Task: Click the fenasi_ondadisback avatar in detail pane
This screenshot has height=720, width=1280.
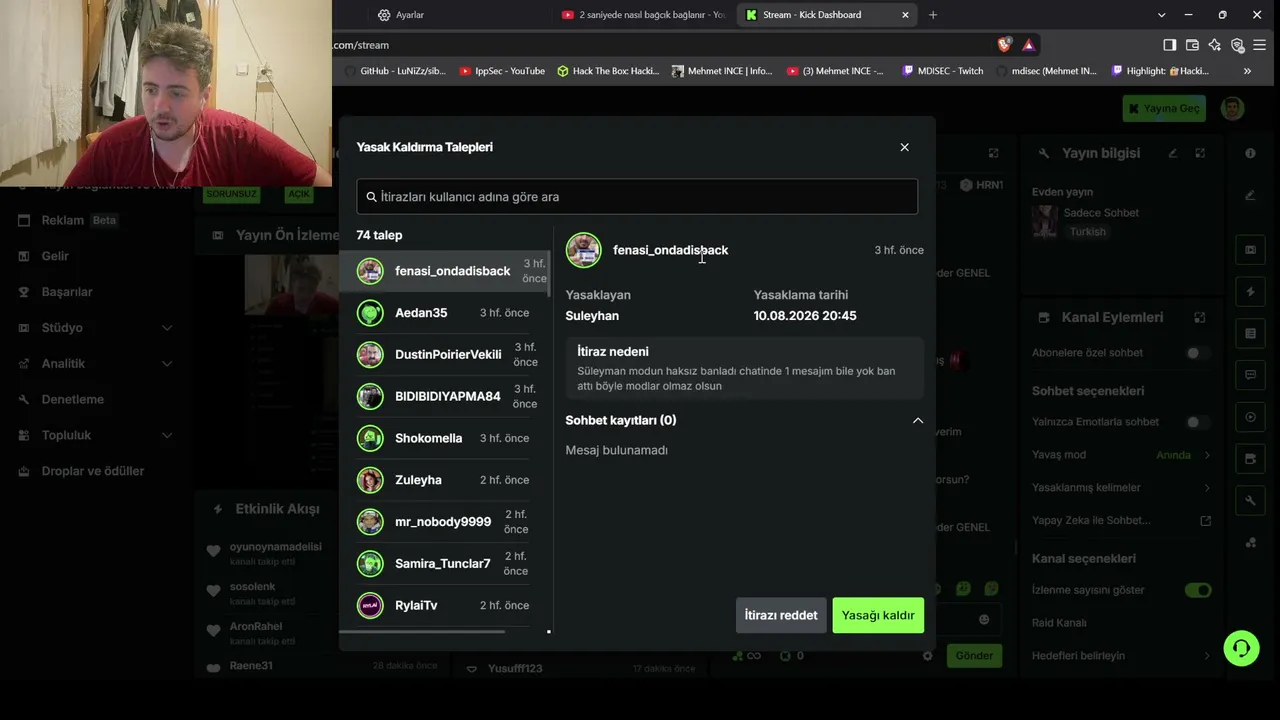Action: (x=584, y=250)
